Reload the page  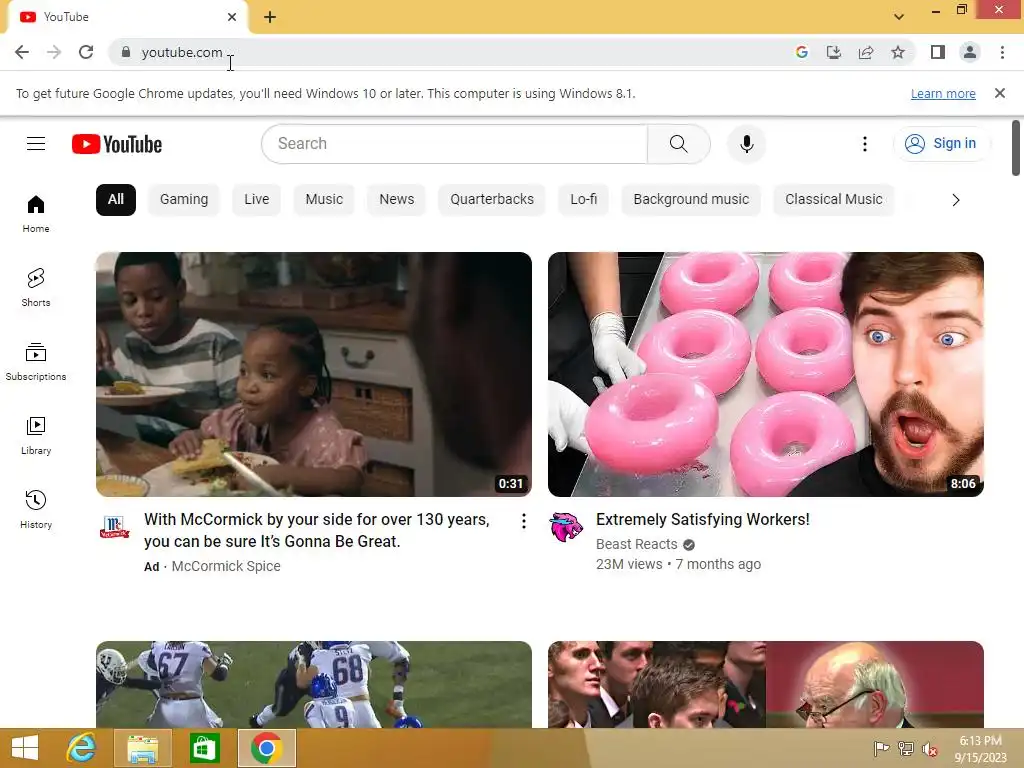click(86, 52)
